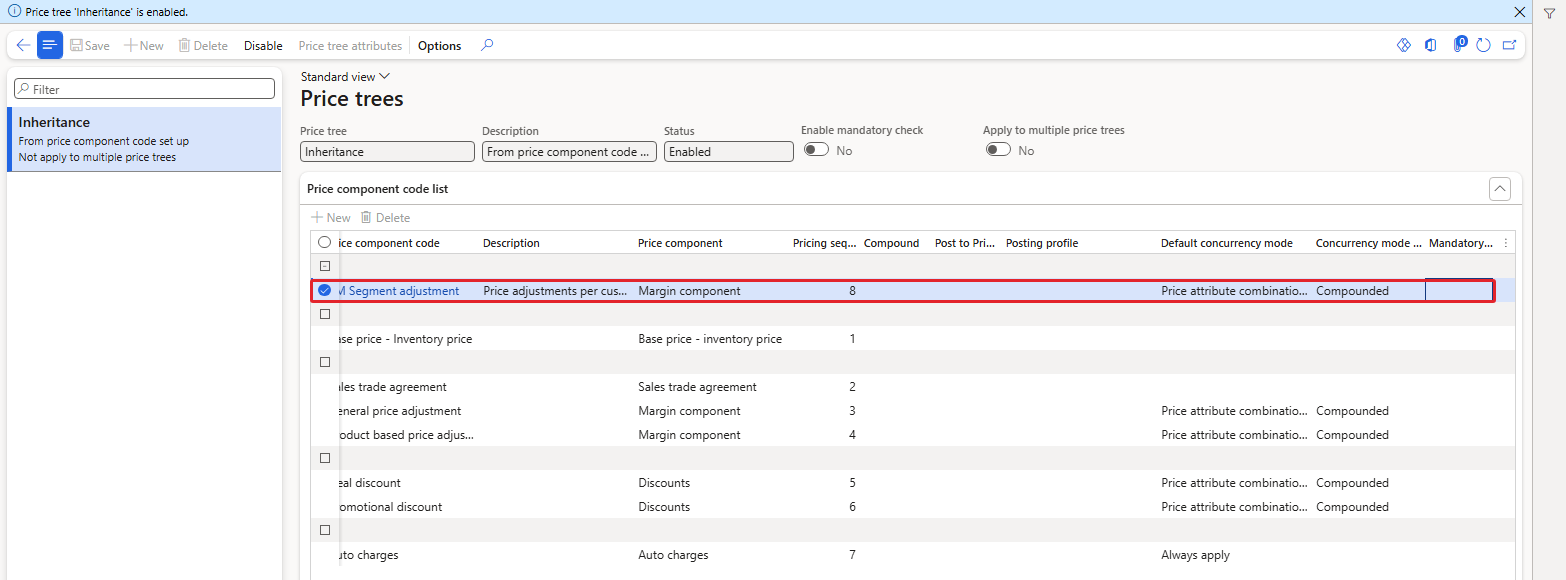The height and width of the screenshot is (580, 1566).
Task: Select the Product based price adjustment row
Action: pyautogui.click(x=912, y=435)
